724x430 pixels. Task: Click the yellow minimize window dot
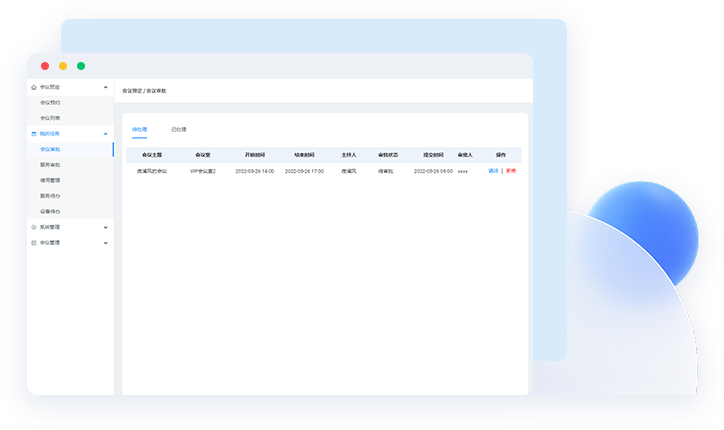pos(63,66)
